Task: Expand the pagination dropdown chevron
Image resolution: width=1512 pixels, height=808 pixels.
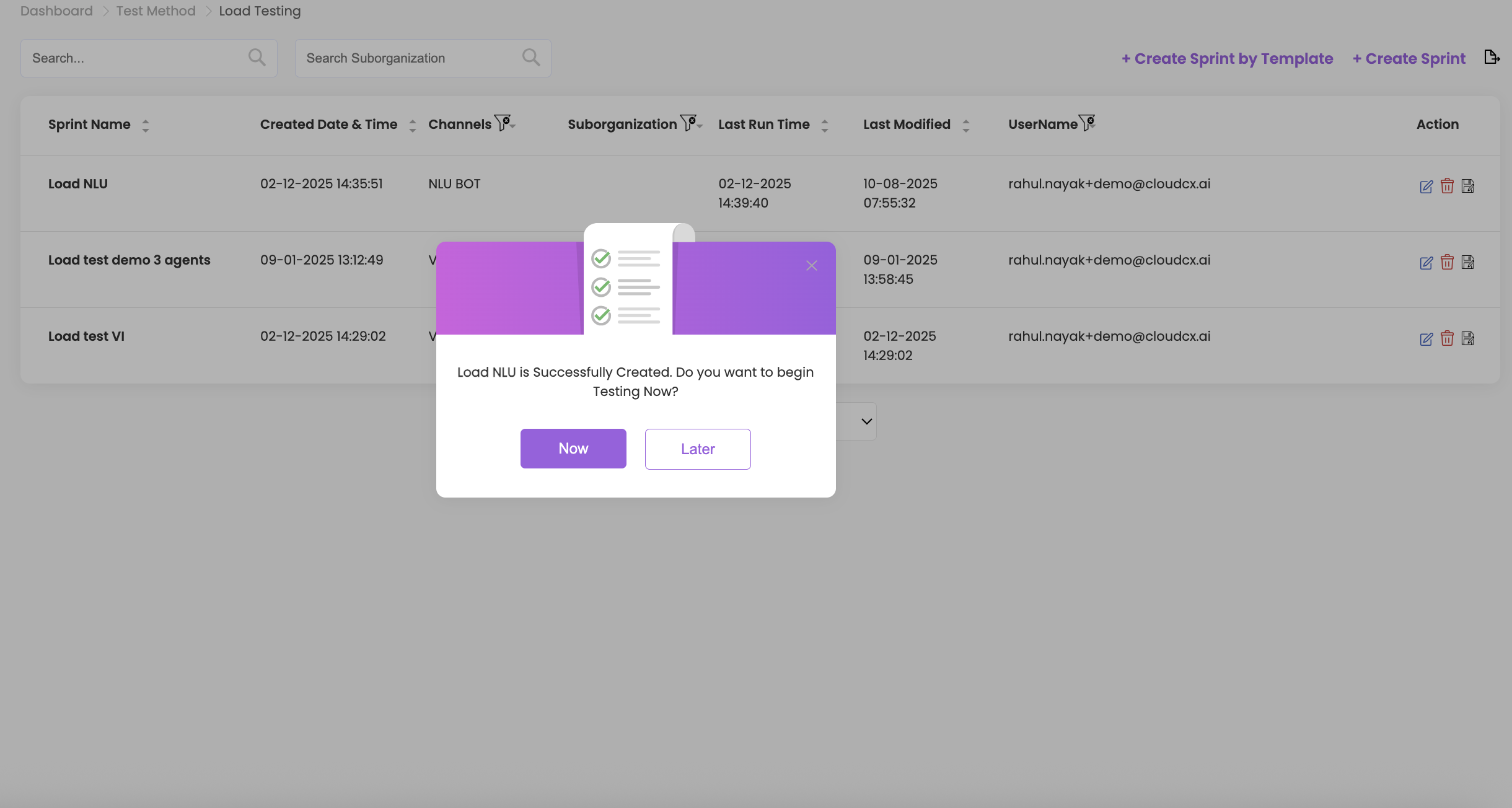Action: pyautogui.click(x=866, y=421)
